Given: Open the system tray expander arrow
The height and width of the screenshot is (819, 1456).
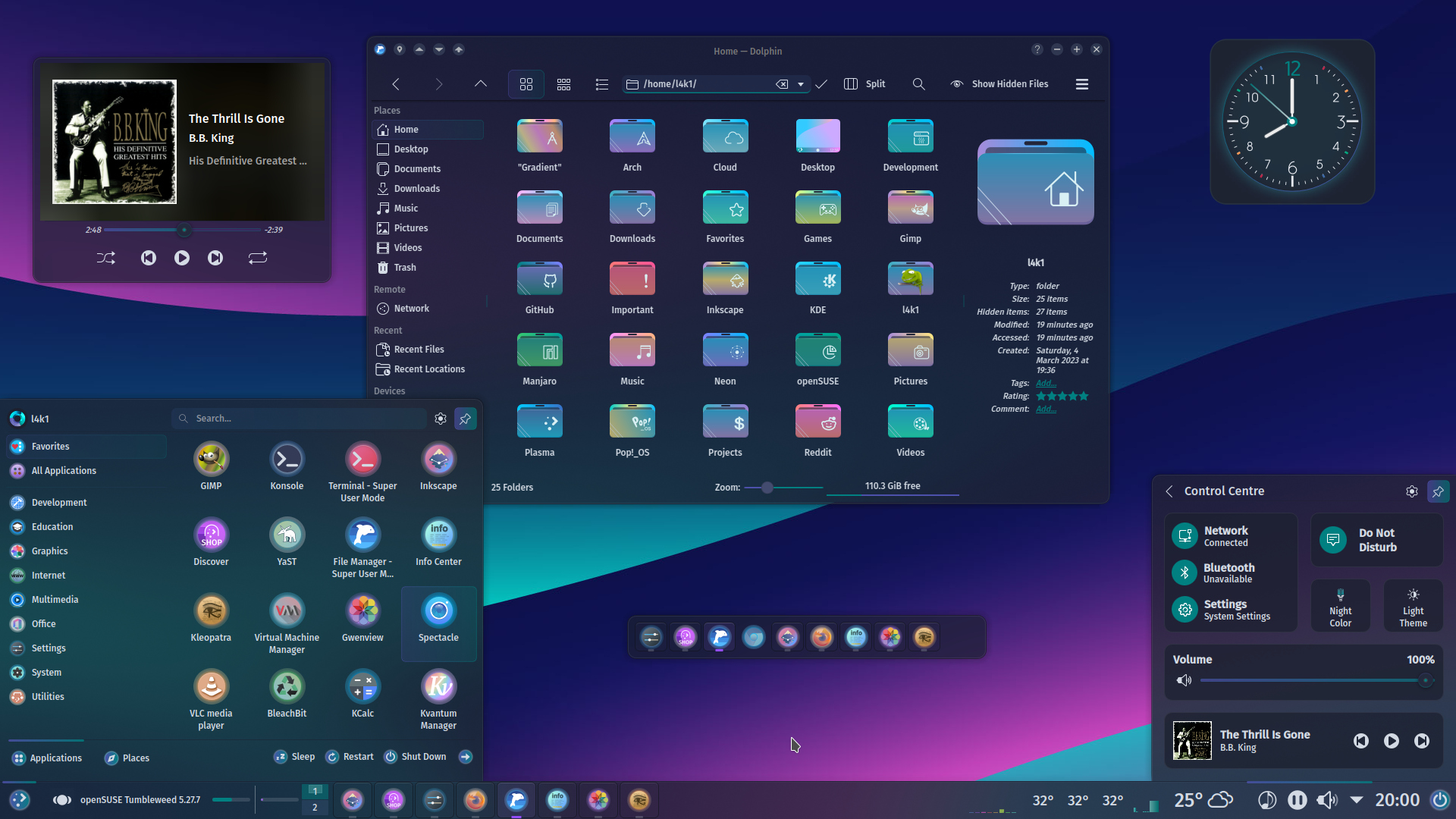Looking at the screenshot, I should pyautogui.click(x=1357, y=799).
